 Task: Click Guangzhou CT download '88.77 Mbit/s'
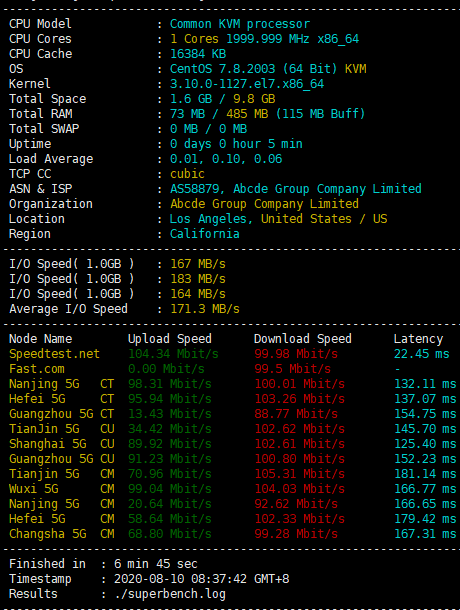click(x=296, y=414)
